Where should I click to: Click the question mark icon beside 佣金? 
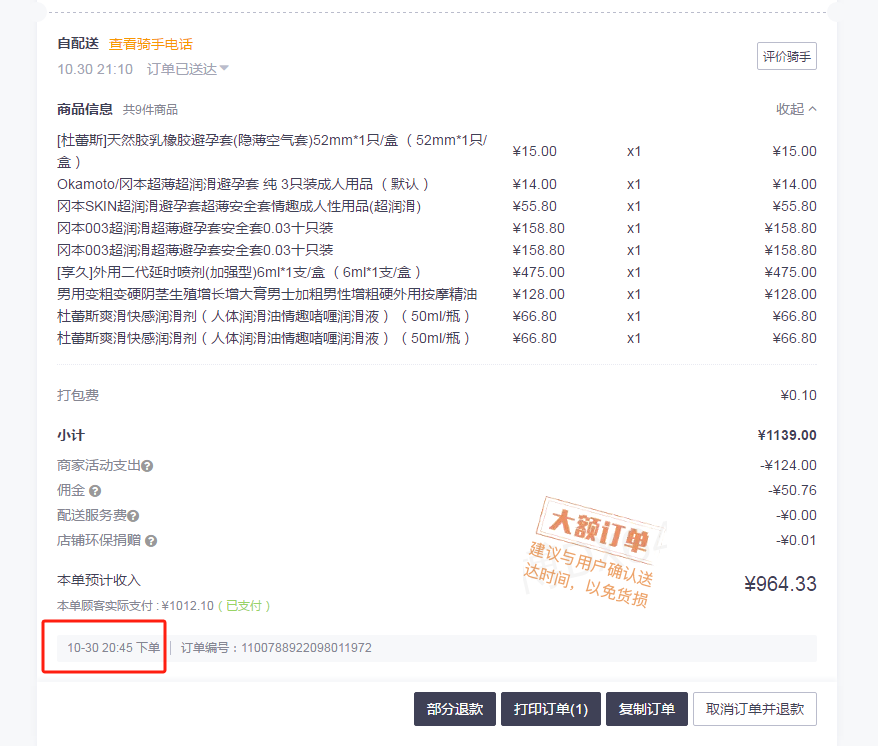95,491
